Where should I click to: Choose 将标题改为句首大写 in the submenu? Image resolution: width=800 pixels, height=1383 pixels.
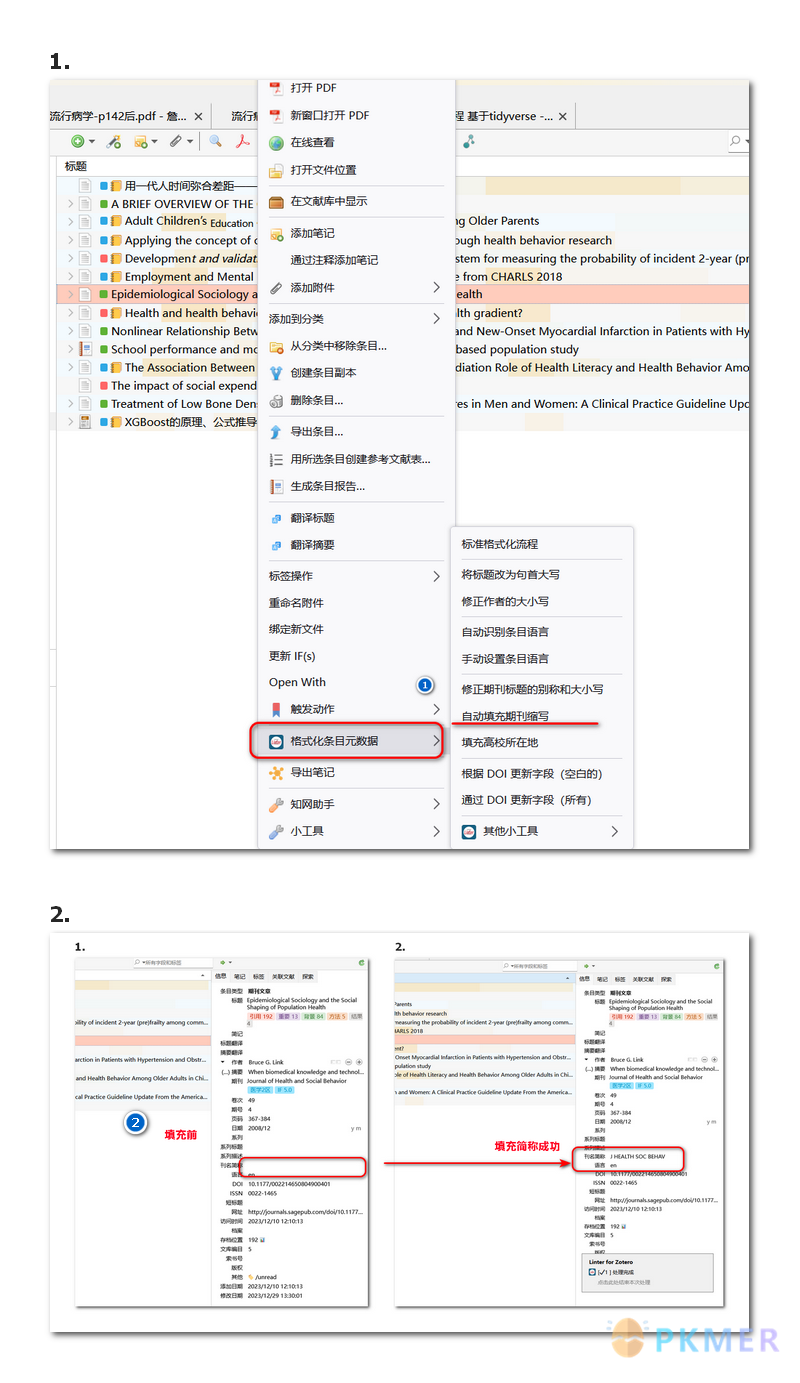510,574
